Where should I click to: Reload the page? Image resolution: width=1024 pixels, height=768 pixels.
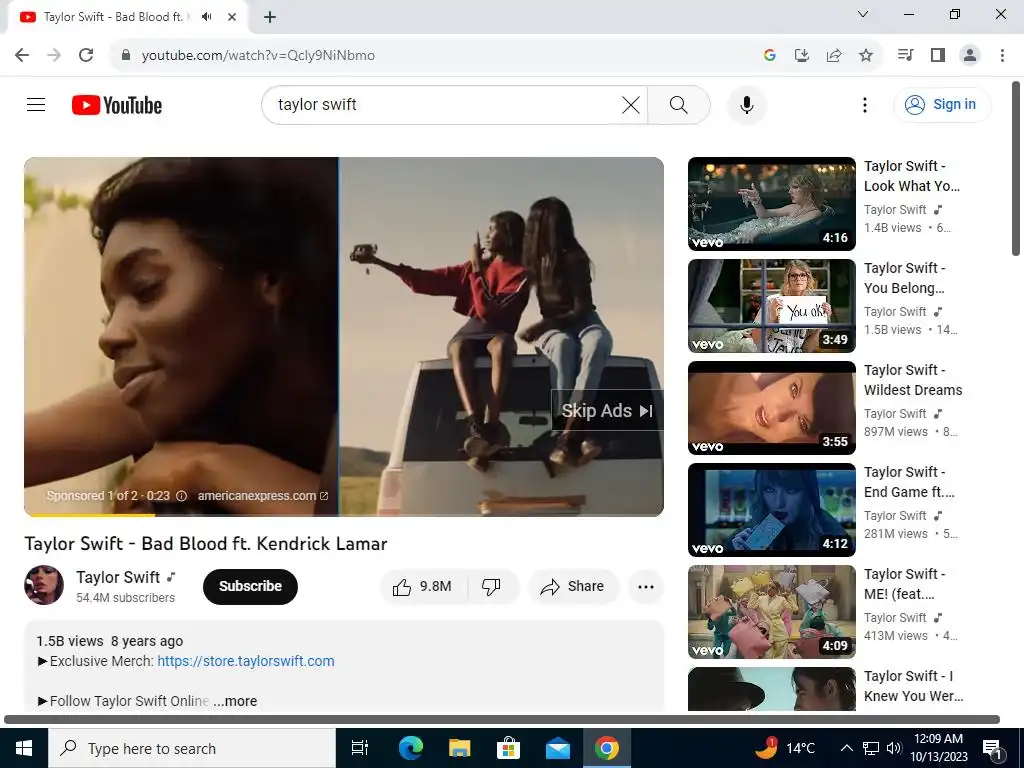tap(86, 55)
